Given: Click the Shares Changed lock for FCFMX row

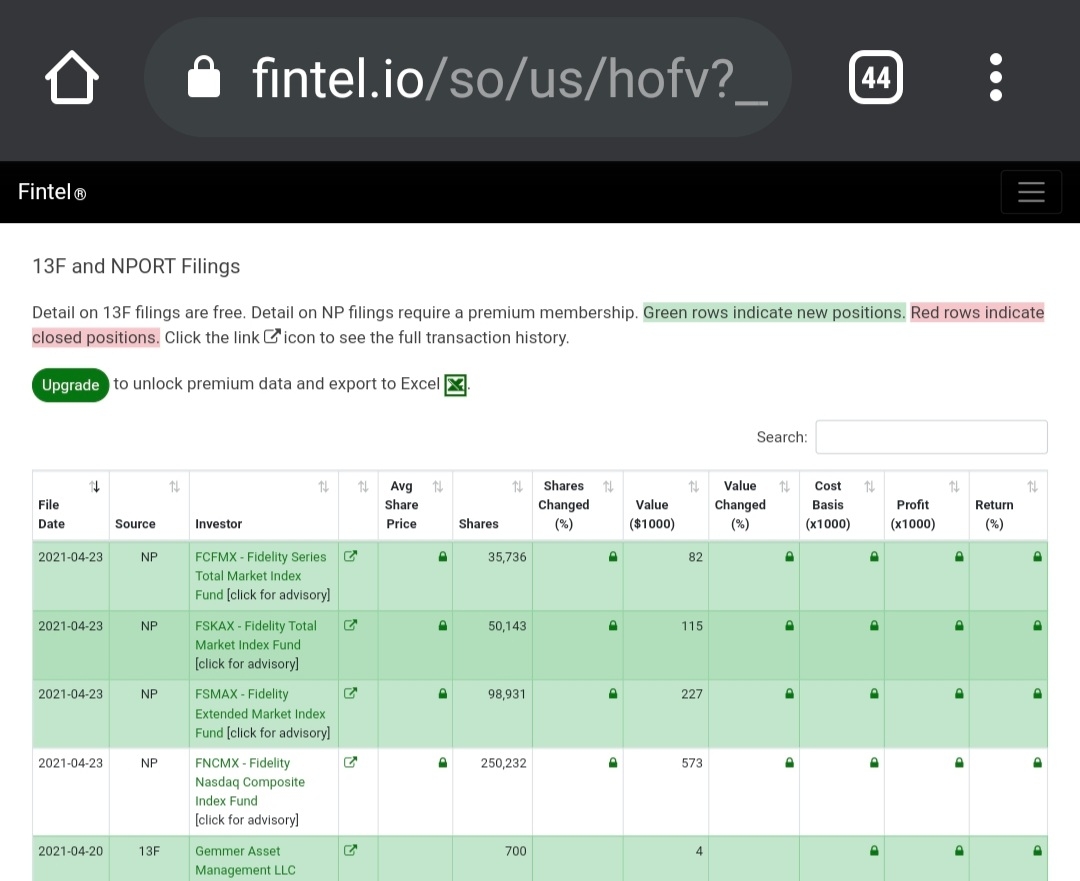Looking at the screenshot, I should click(x=612, y=556).
